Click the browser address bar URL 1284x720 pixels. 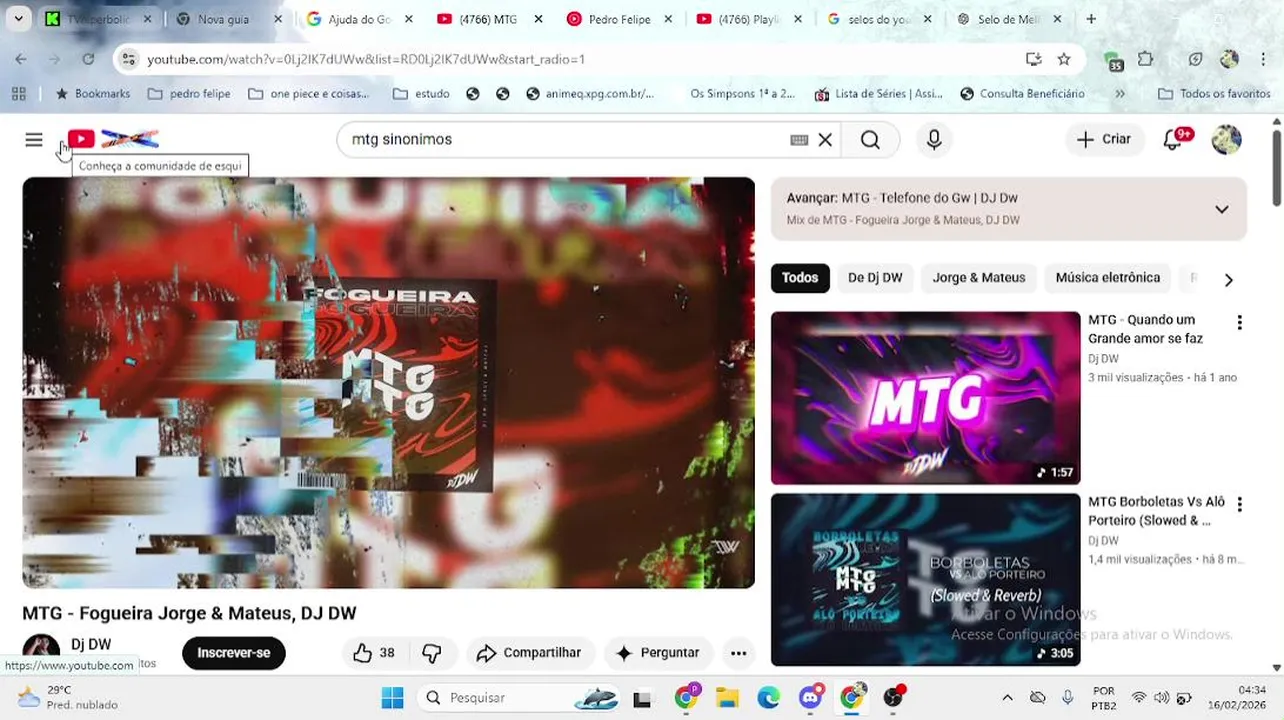(x=366, y=60)
